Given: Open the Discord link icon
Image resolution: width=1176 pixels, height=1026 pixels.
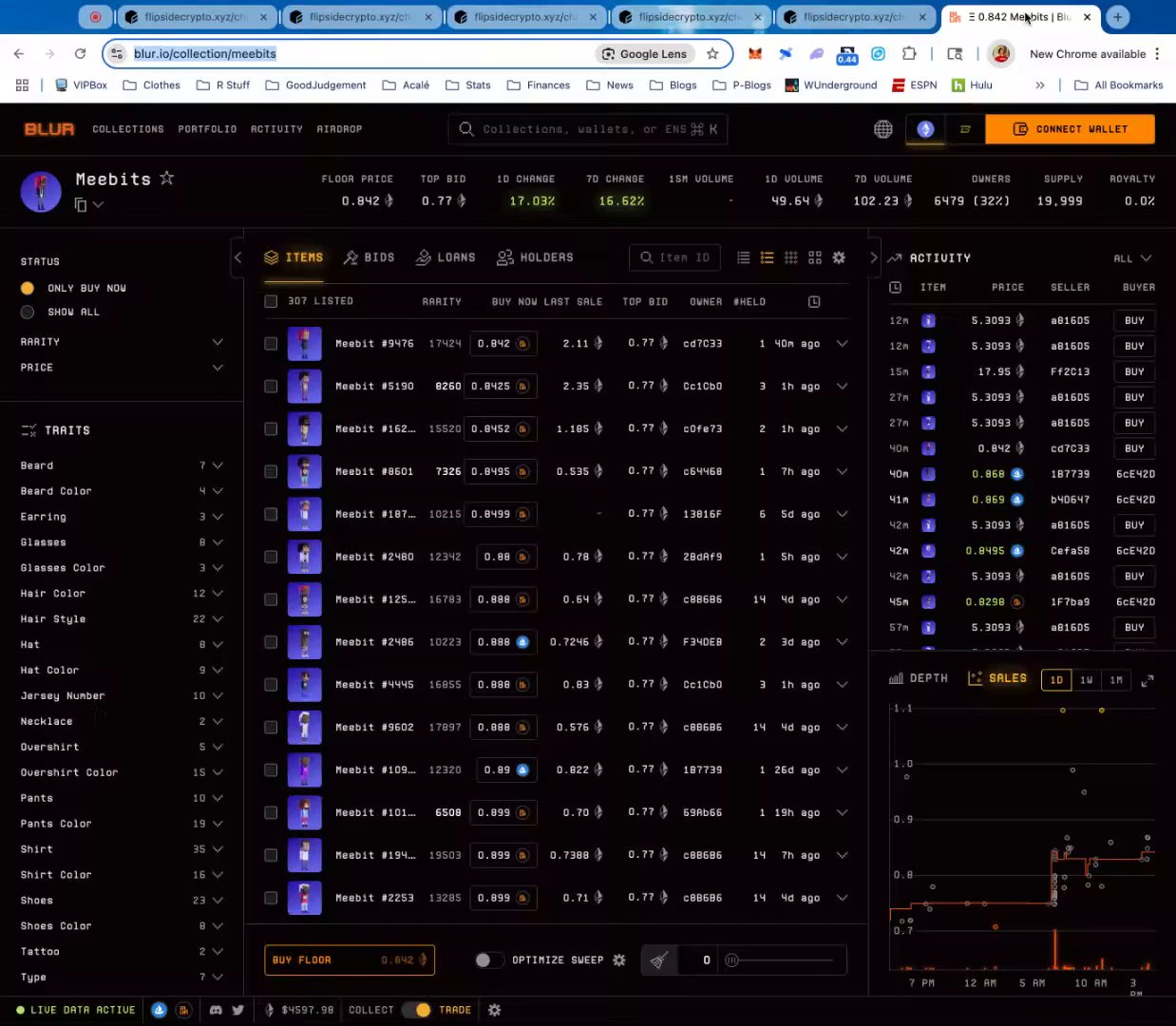Looking at the screenshot, I should coord(217,1010).
